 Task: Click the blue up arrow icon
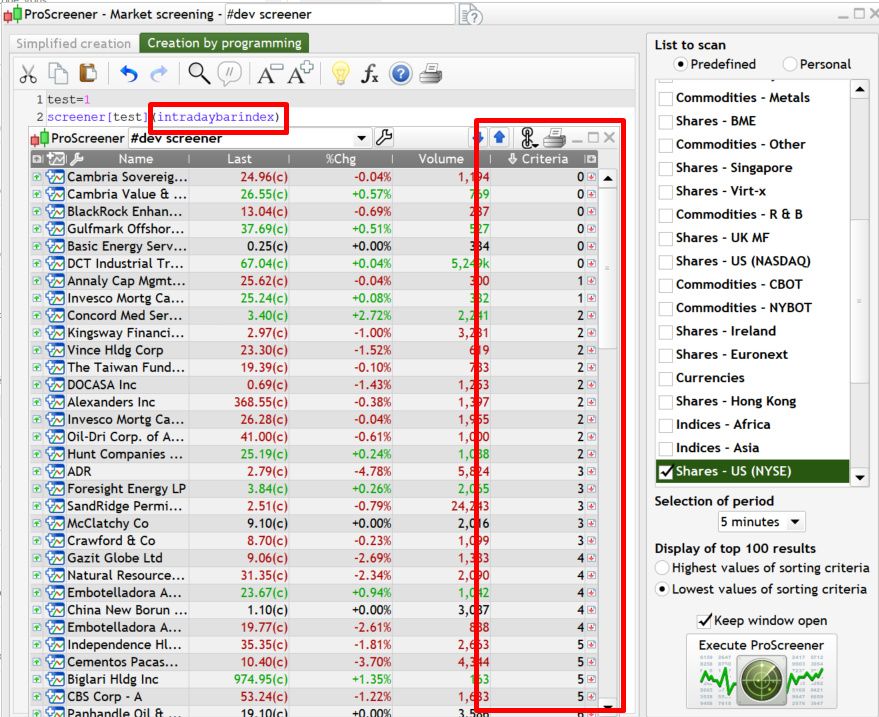point(499,137)
